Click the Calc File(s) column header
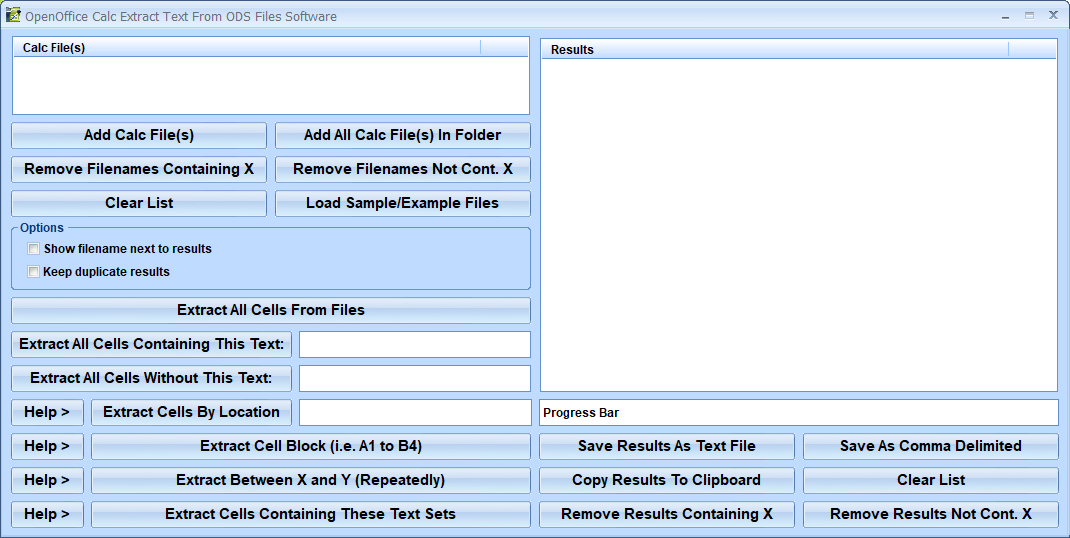 coord(247,48)
